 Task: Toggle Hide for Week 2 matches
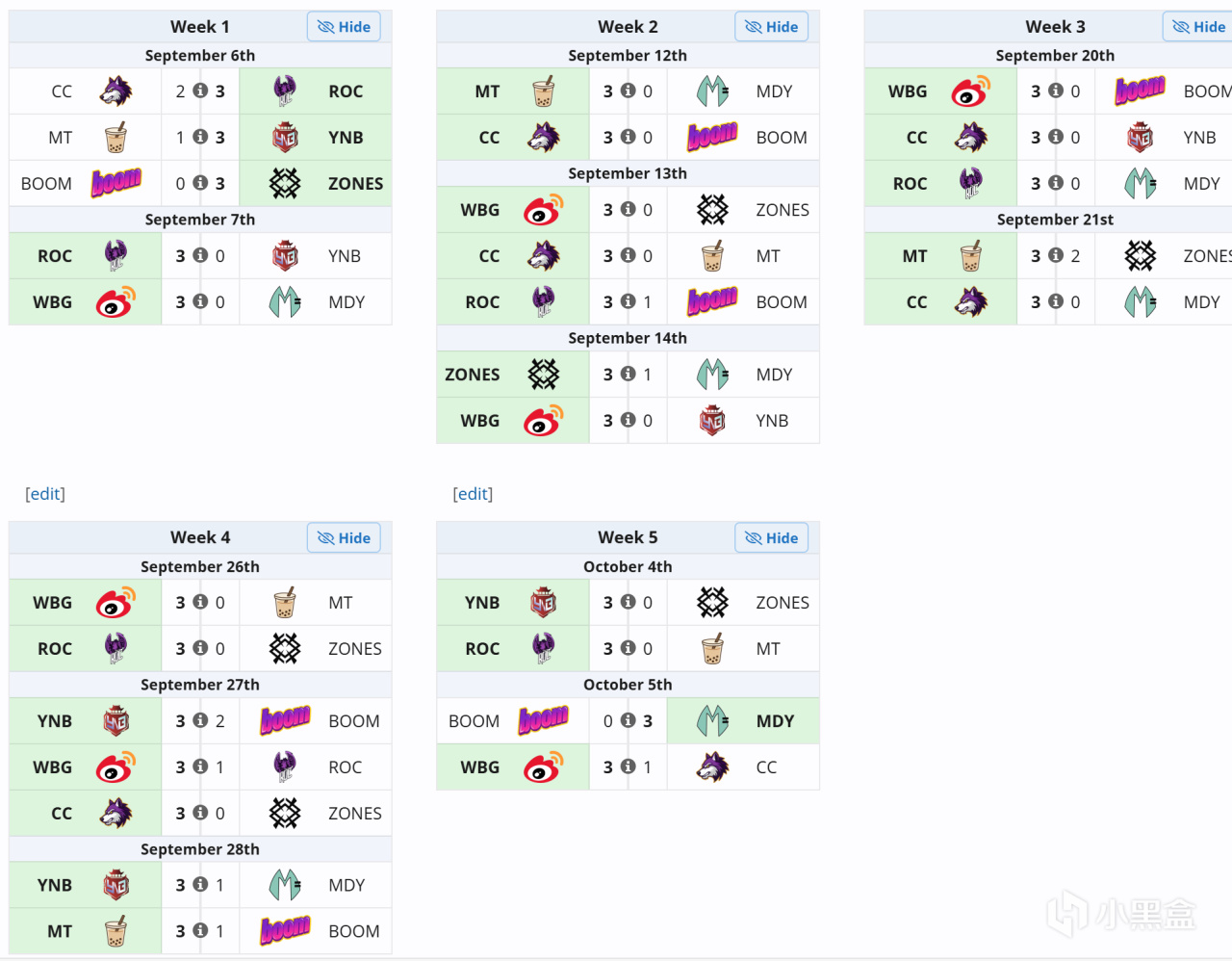coord(771,27)
